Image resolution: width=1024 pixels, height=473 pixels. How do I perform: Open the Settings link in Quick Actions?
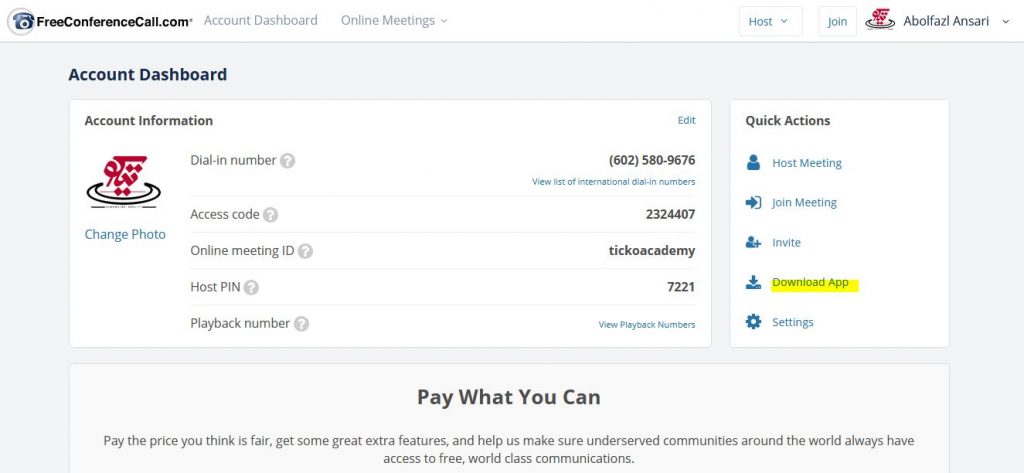point(793,322)
